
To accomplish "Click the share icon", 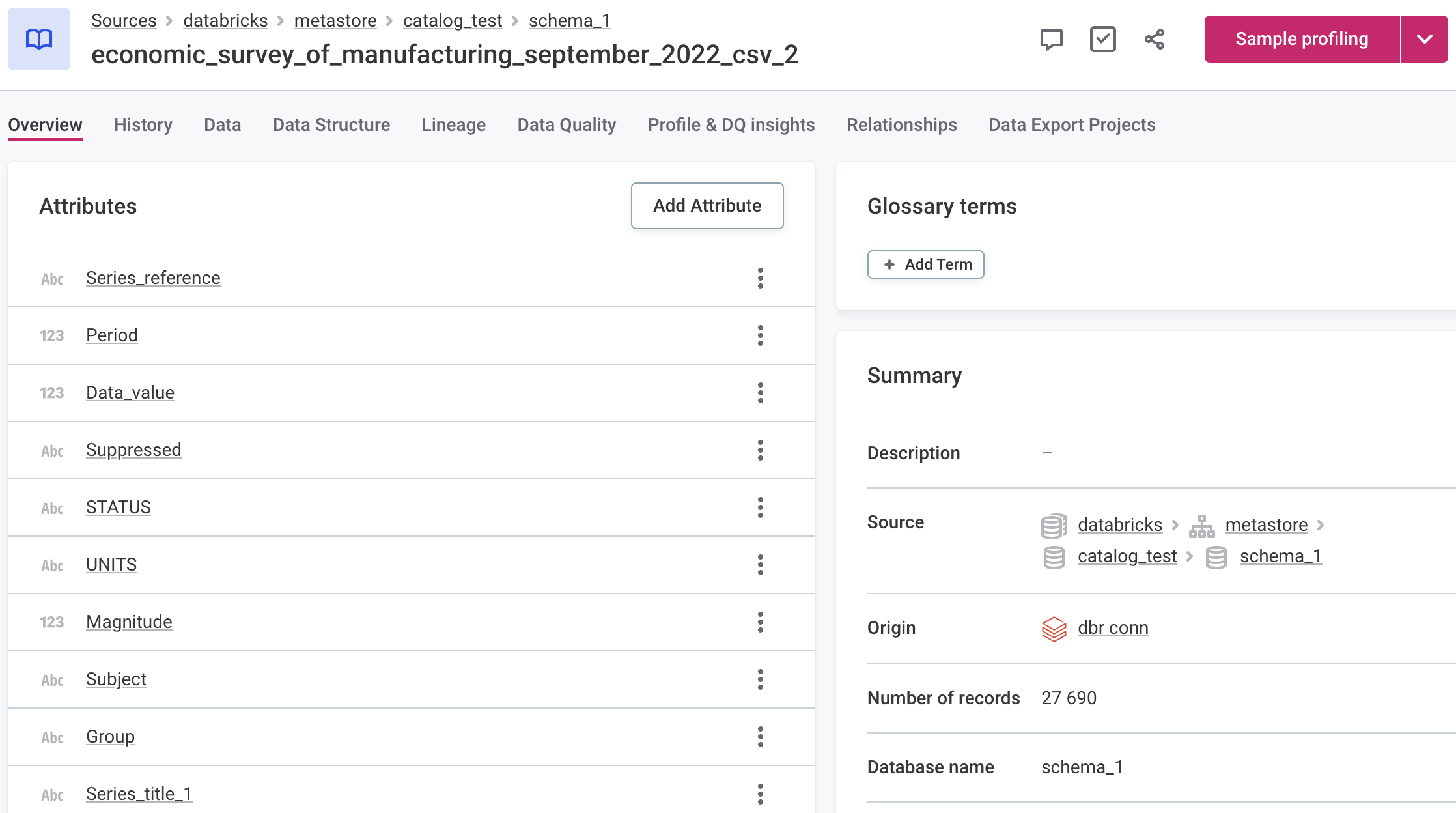I will click(1155, 39).
